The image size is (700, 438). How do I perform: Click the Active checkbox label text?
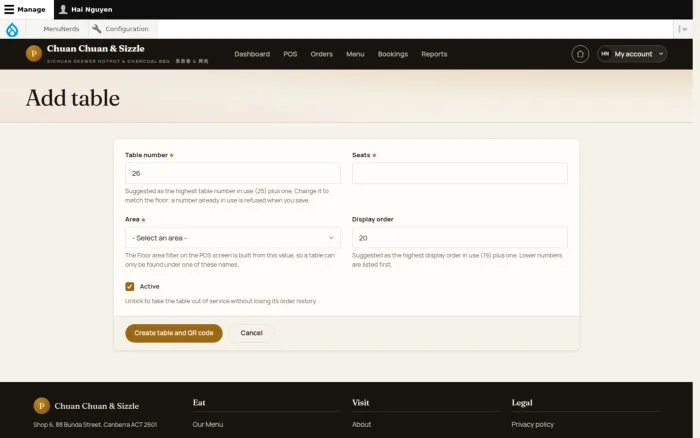[150, 287]
